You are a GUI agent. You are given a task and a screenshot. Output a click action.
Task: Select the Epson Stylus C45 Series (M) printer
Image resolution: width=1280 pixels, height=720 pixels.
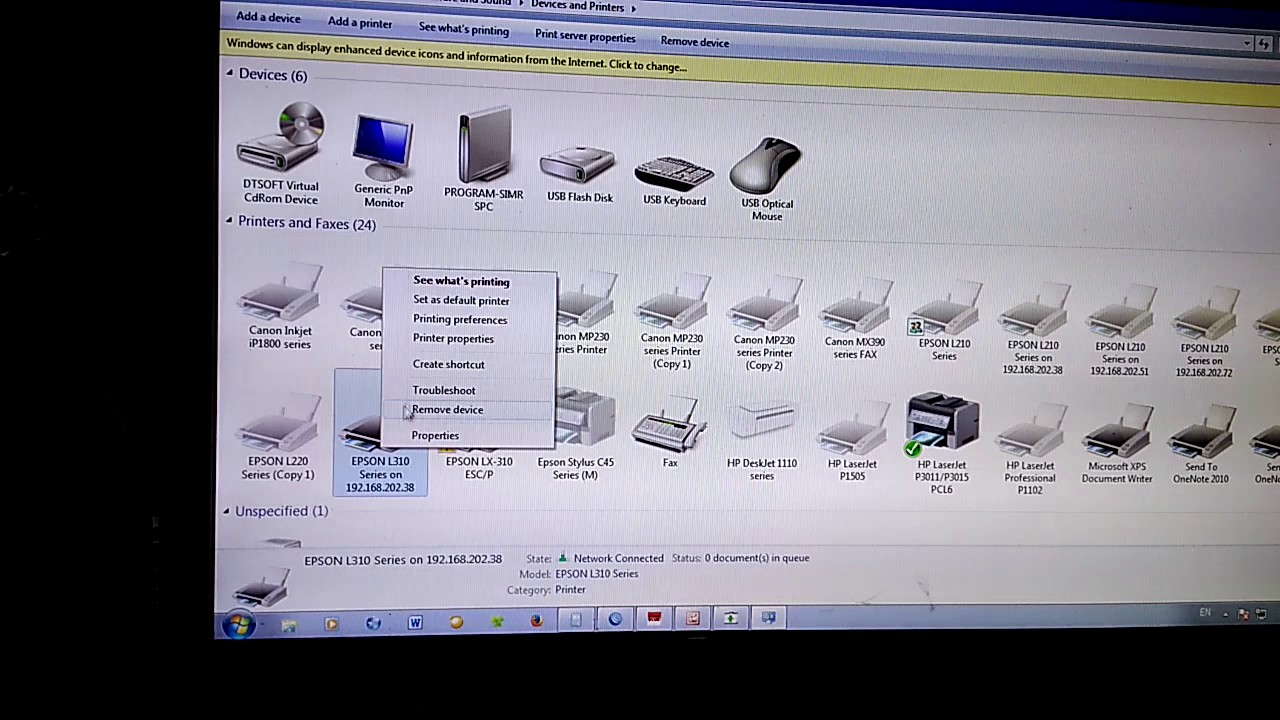(x=576, y=435)
